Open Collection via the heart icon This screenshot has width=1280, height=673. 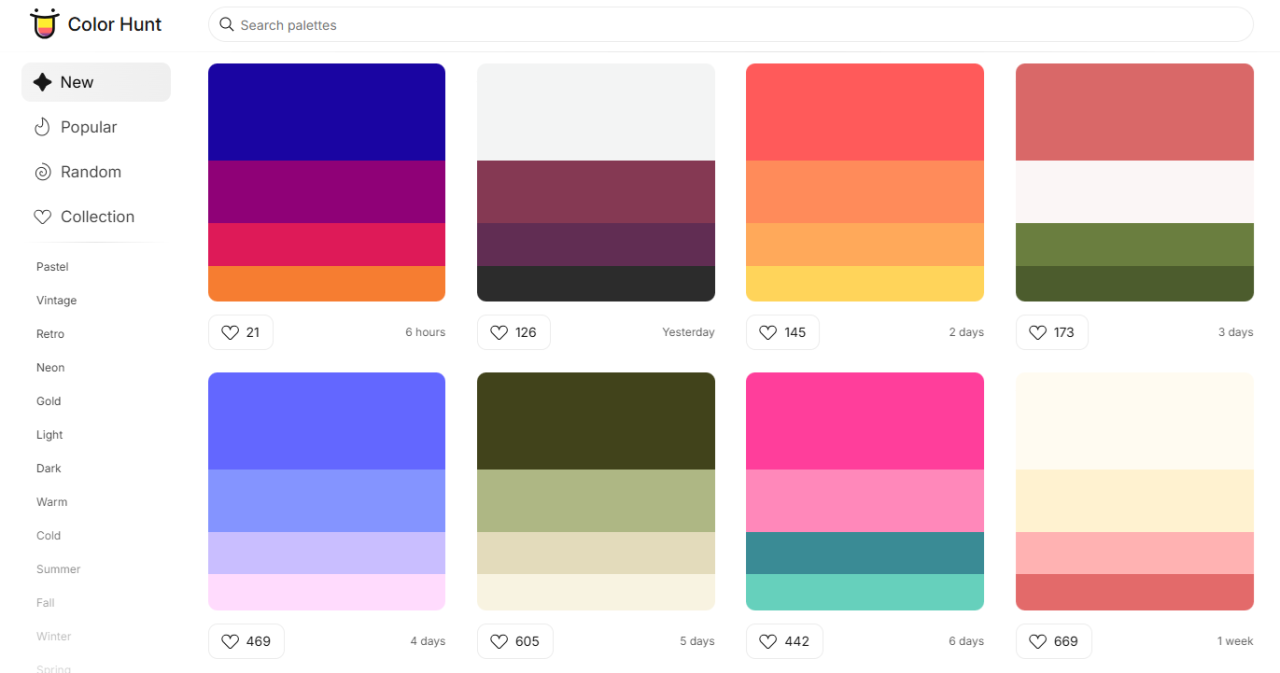tap(42, 217)
